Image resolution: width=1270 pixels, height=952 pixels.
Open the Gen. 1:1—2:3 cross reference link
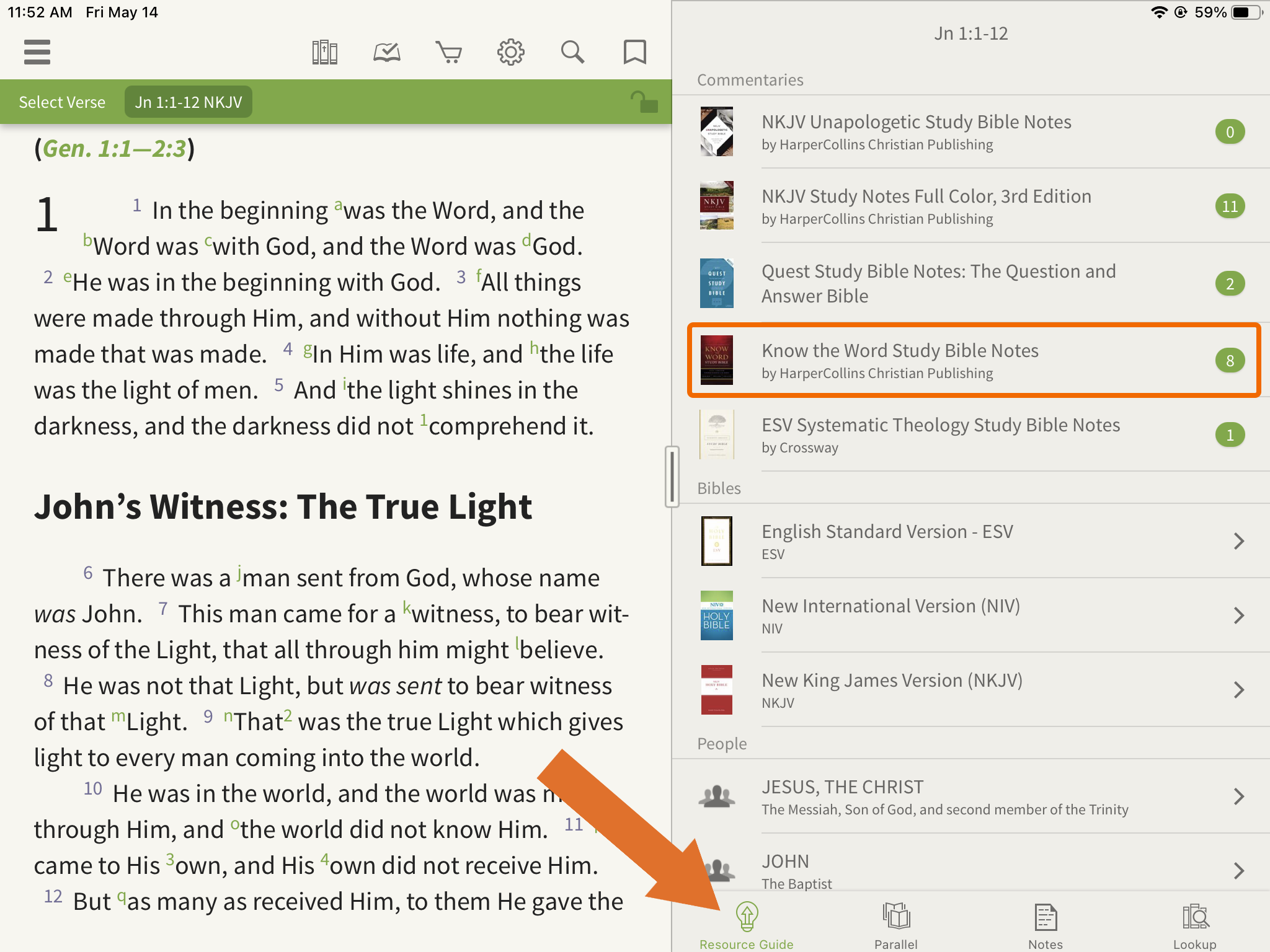click(114, 149)
